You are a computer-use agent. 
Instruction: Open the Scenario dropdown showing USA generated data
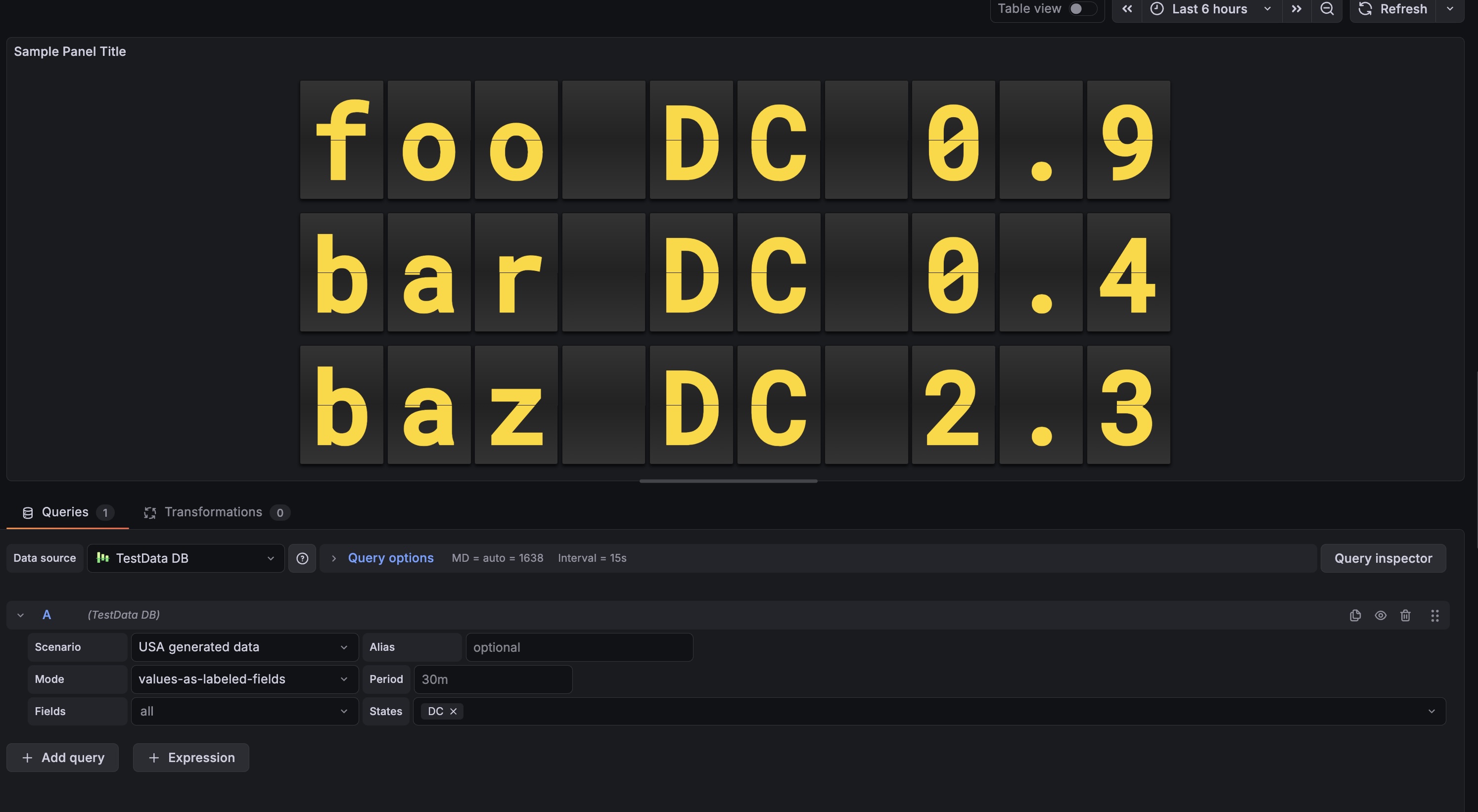[x=244, y=647]
